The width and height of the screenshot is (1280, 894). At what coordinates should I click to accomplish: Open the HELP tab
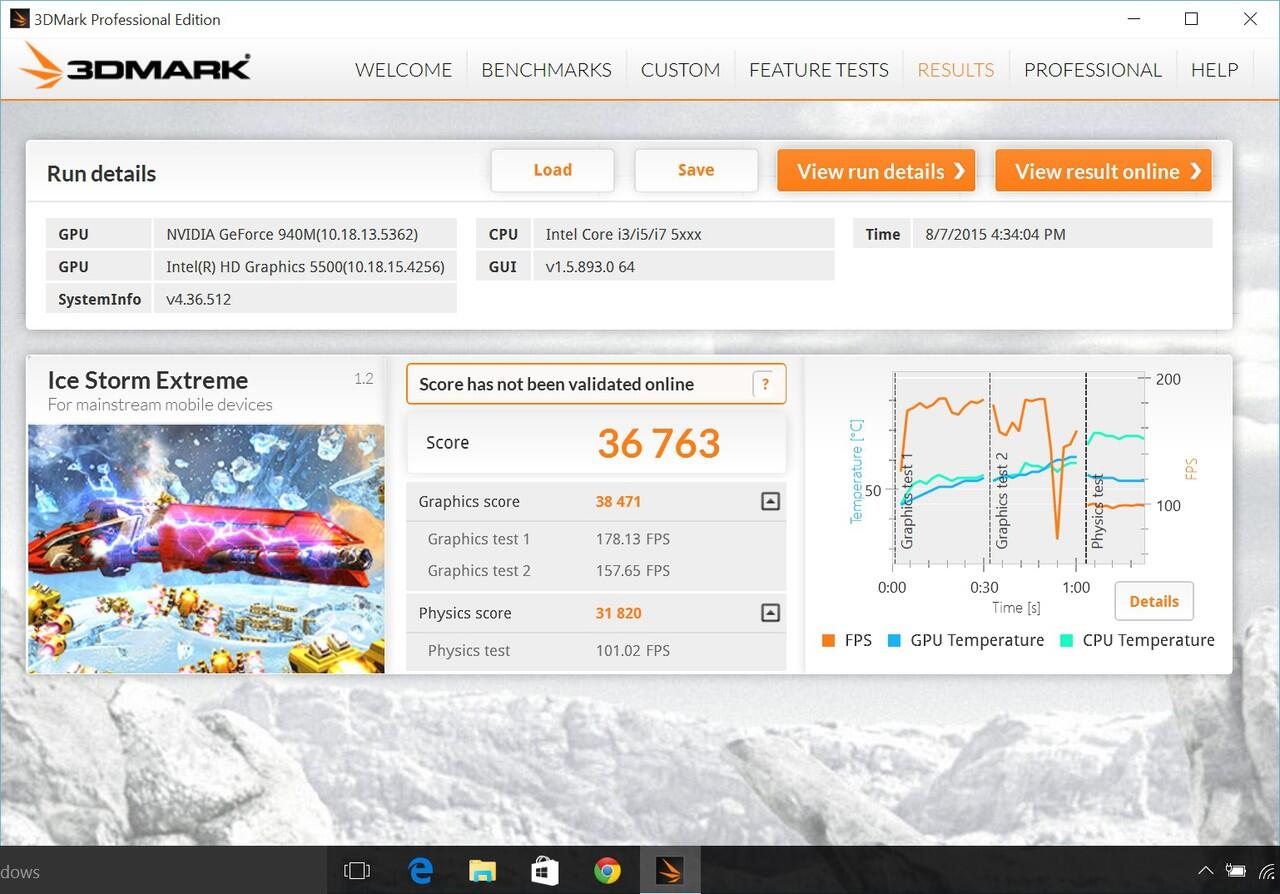click(1214, 70)
